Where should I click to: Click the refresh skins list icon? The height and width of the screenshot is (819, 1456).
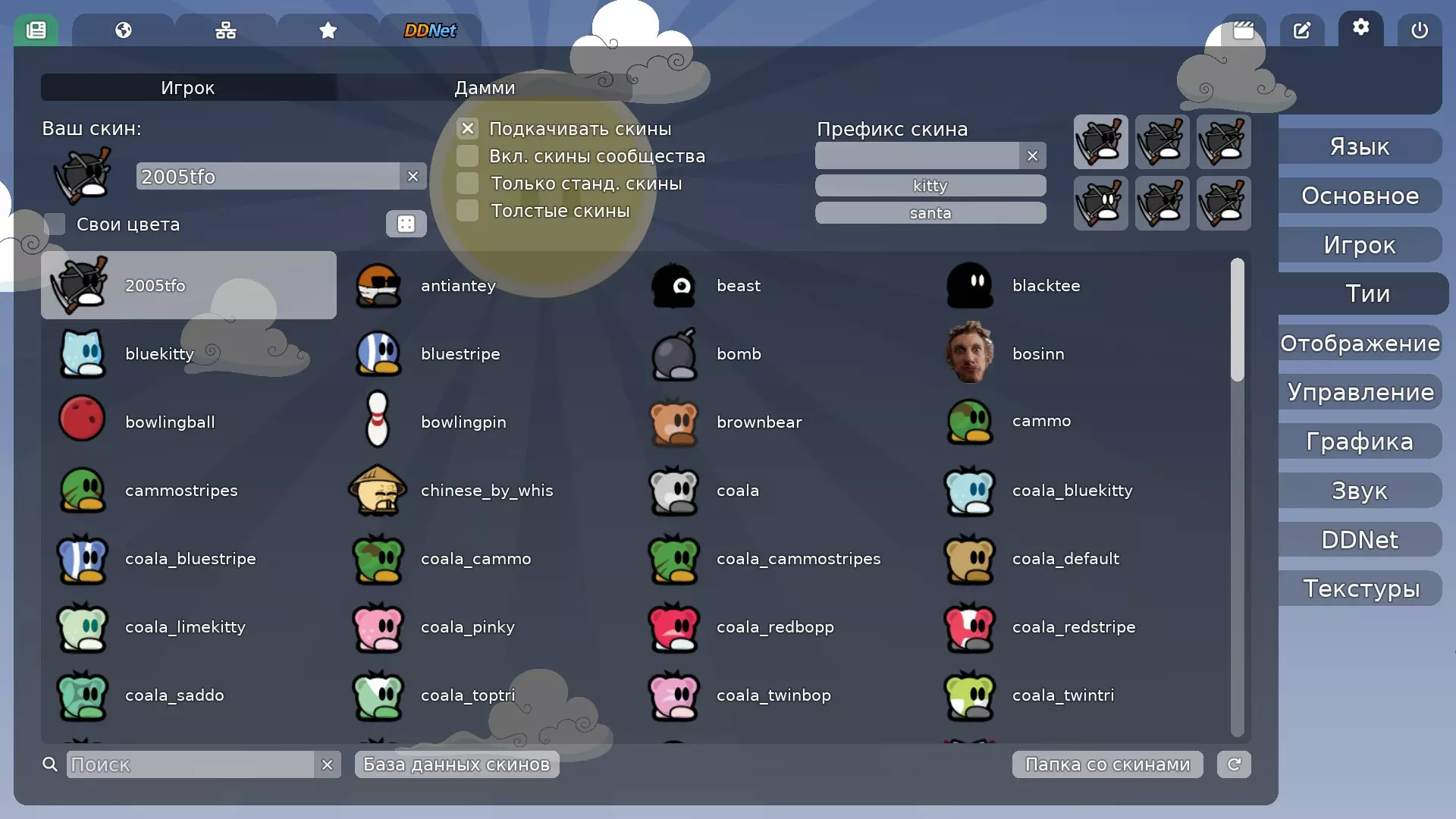(x=1234, y=764)
